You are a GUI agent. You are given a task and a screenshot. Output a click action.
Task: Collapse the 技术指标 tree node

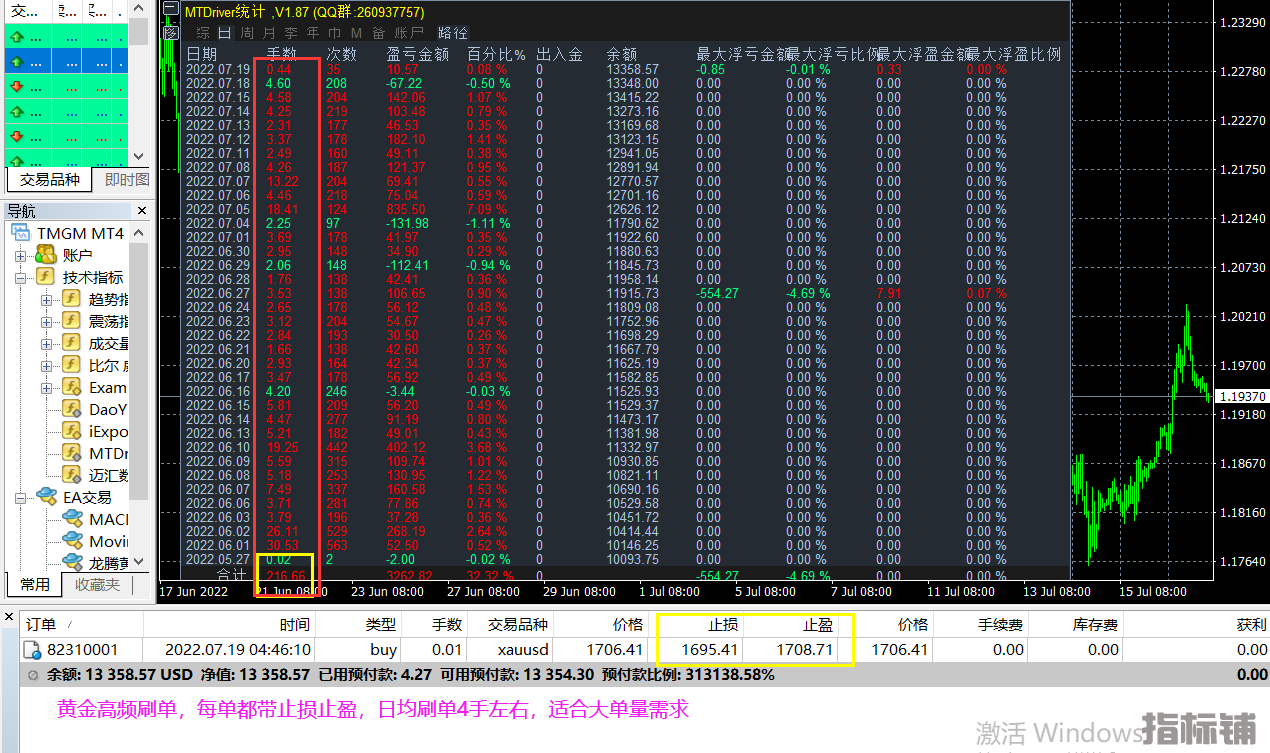20,277
